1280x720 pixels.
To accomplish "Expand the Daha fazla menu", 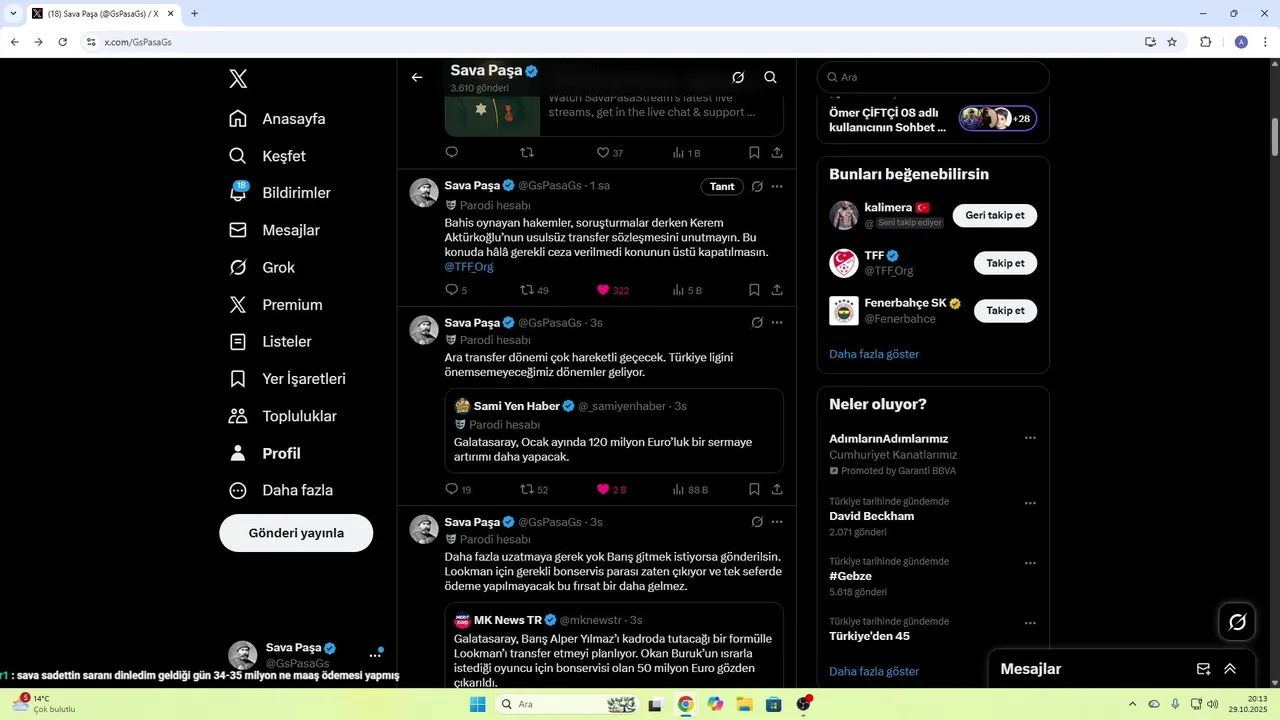I will (x=280, y=490).
